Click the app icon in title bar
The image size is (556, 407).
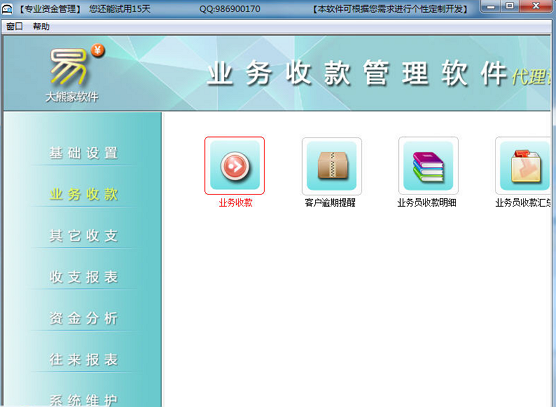7,9
